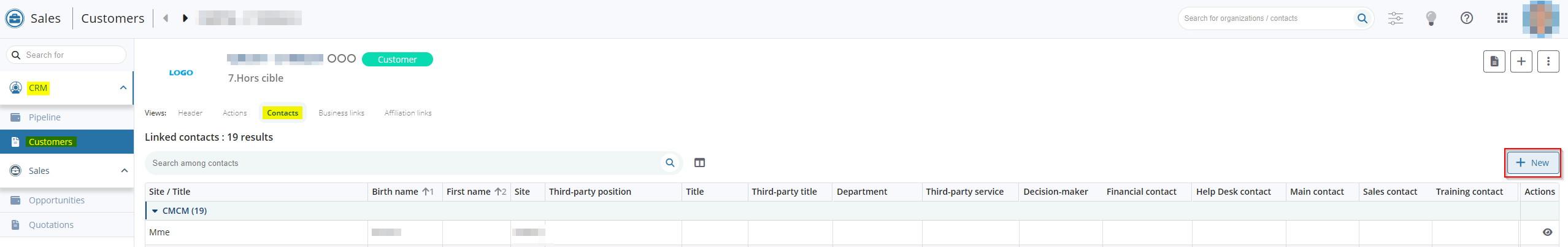This screenshot has height=247, width=1568.
Task: Open the help question mark icon
Action: click(x=1467, y=18)
